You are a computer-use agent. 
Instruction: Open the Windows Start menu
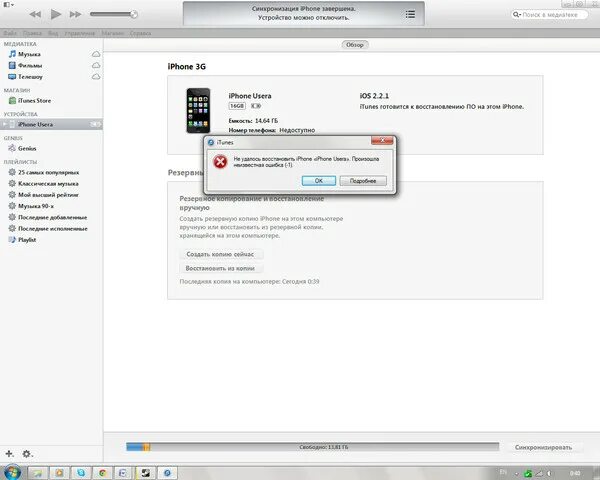click(12, 473)
